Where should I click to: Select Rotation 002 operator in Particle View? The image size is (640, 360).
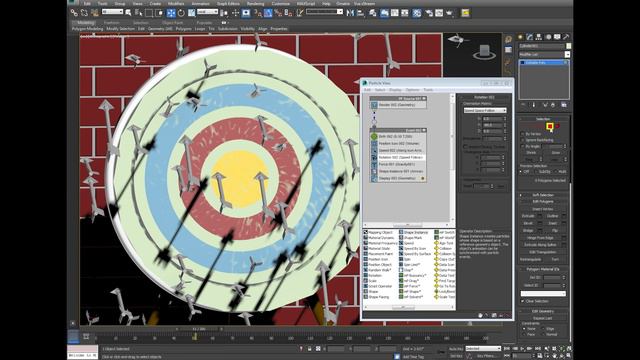coord(398,157)
